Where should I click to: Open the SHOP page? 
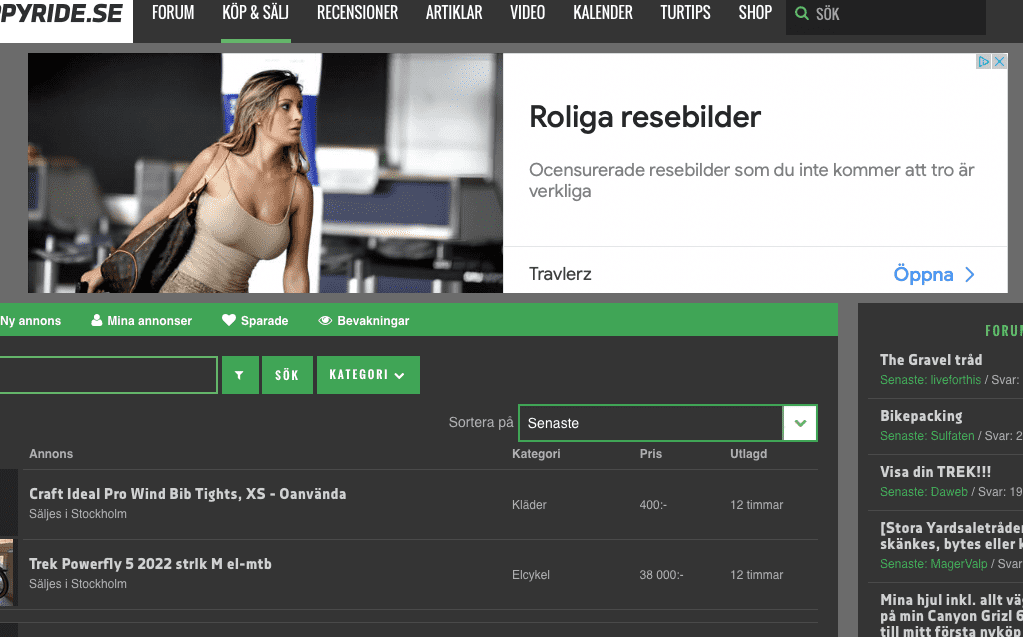click(x=755, y=13)
